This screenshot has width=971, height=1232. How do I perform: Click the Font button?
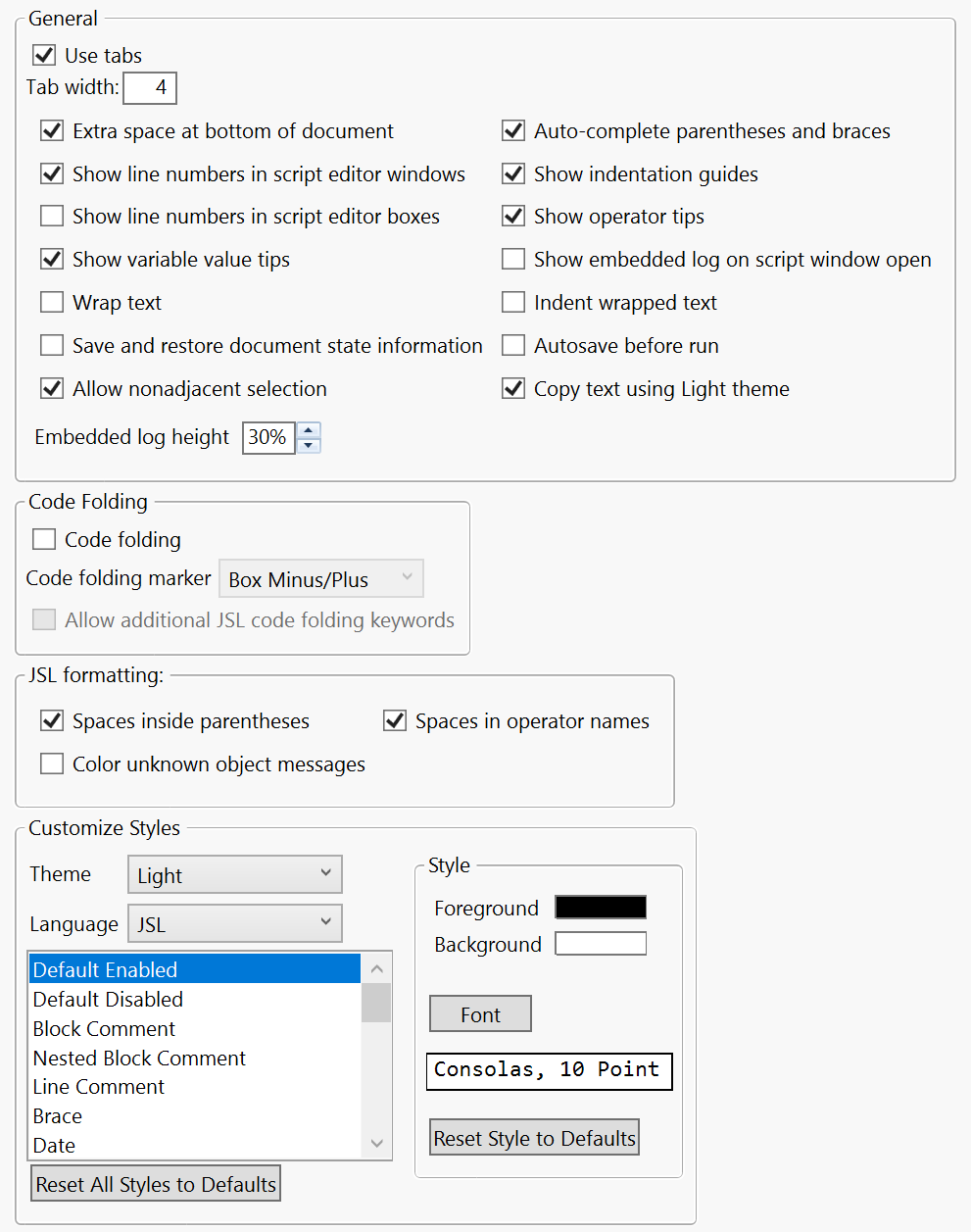click(480, 1013)
